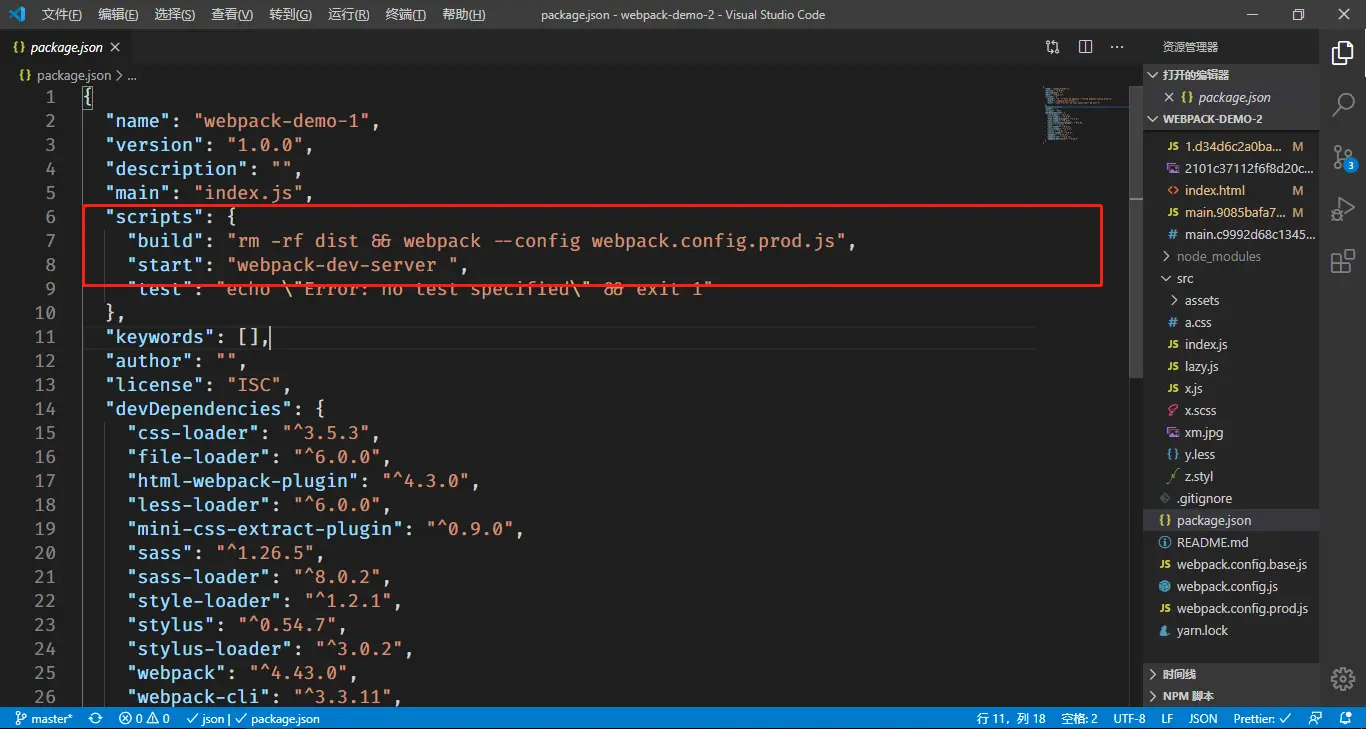Open the Manage gear menu
This screenshot has width=1366, height=729.
click(x=1342, y=679)
